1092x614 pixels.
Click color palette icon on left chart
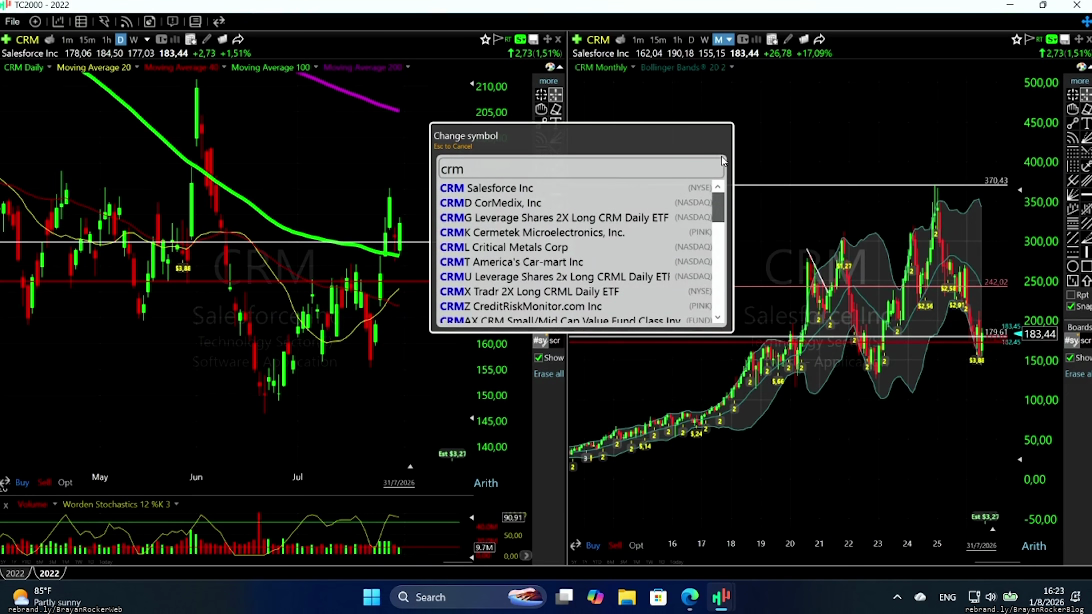pos(550,67)
